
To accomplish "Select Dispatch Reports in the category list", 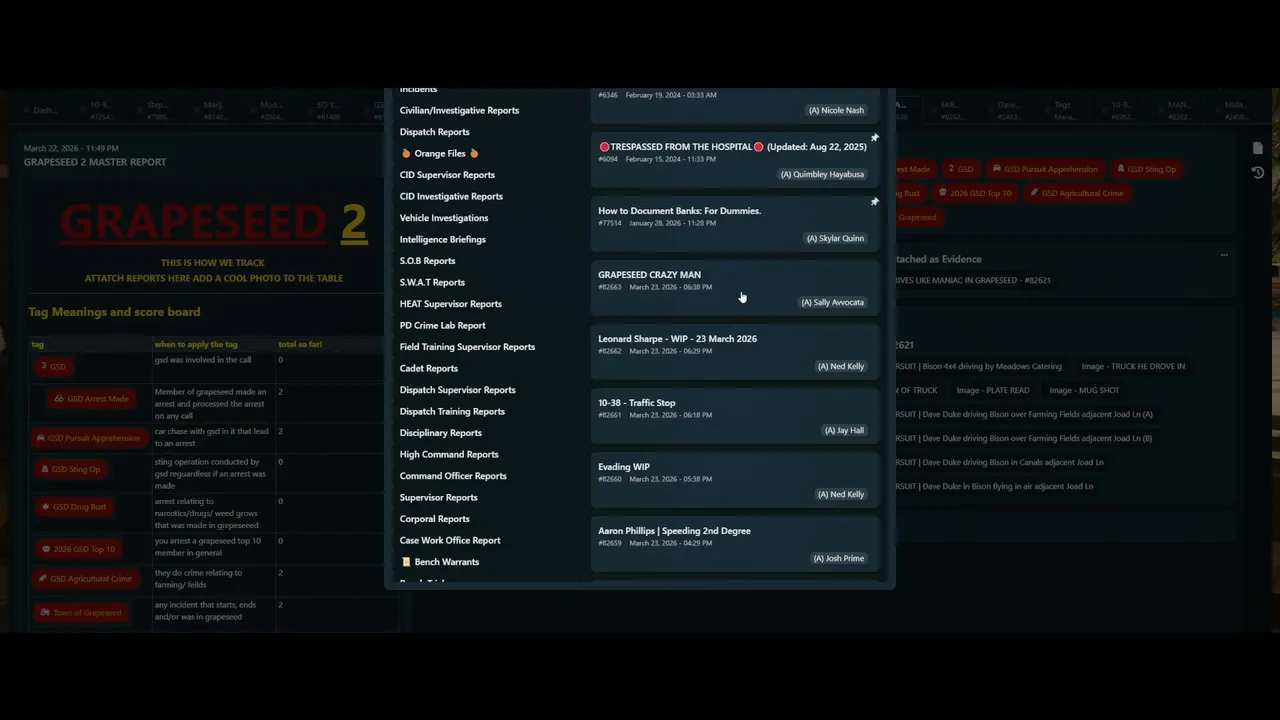I will pyautogui.click(x=434, y=132).
